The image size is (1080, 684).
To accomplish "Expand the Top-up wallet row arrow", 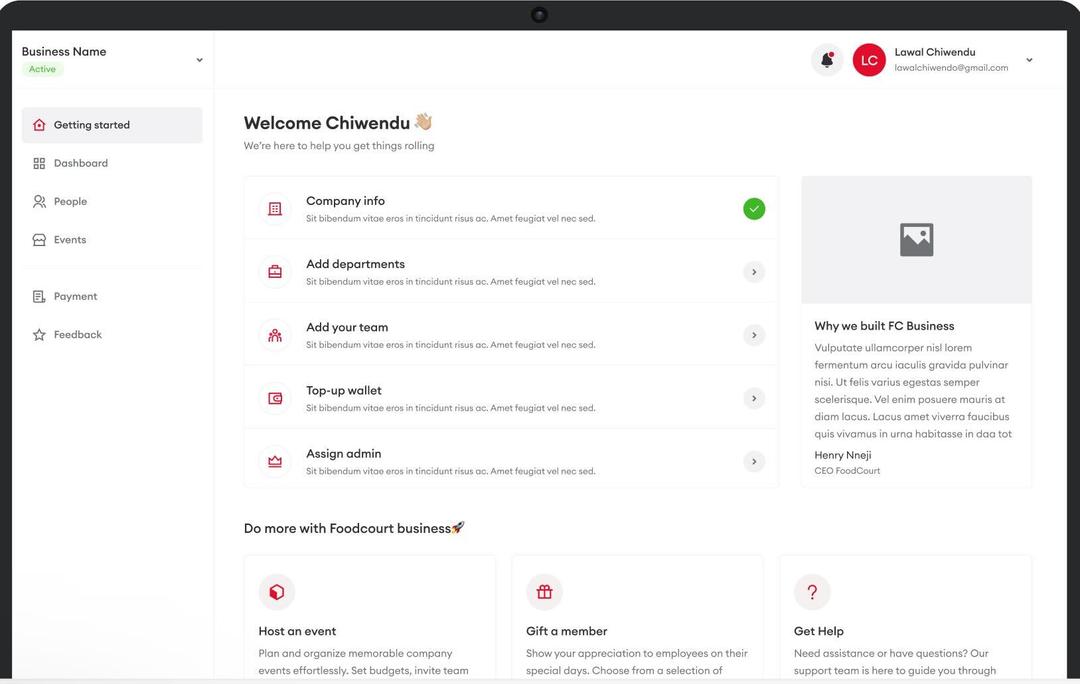I will [x=754, y=398].
